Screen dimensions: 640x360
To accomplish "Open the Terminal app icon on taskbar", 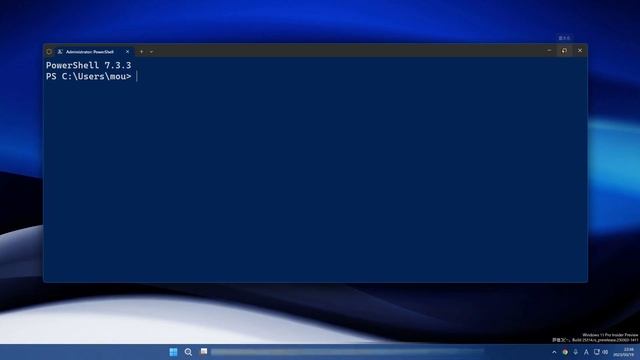I will [204, 352].
